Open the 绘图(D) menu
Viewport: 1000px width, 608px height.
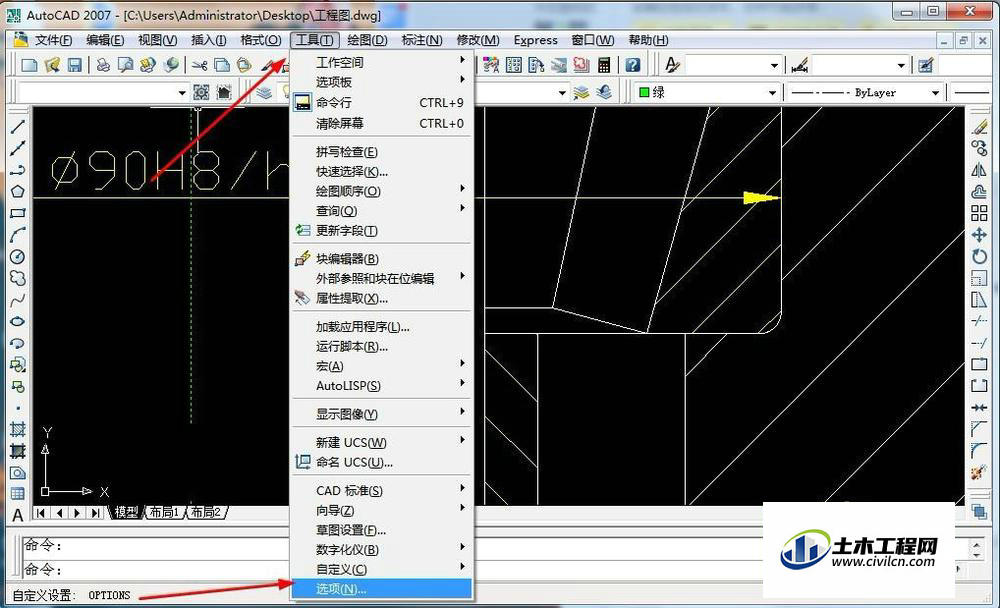(367, 40)
